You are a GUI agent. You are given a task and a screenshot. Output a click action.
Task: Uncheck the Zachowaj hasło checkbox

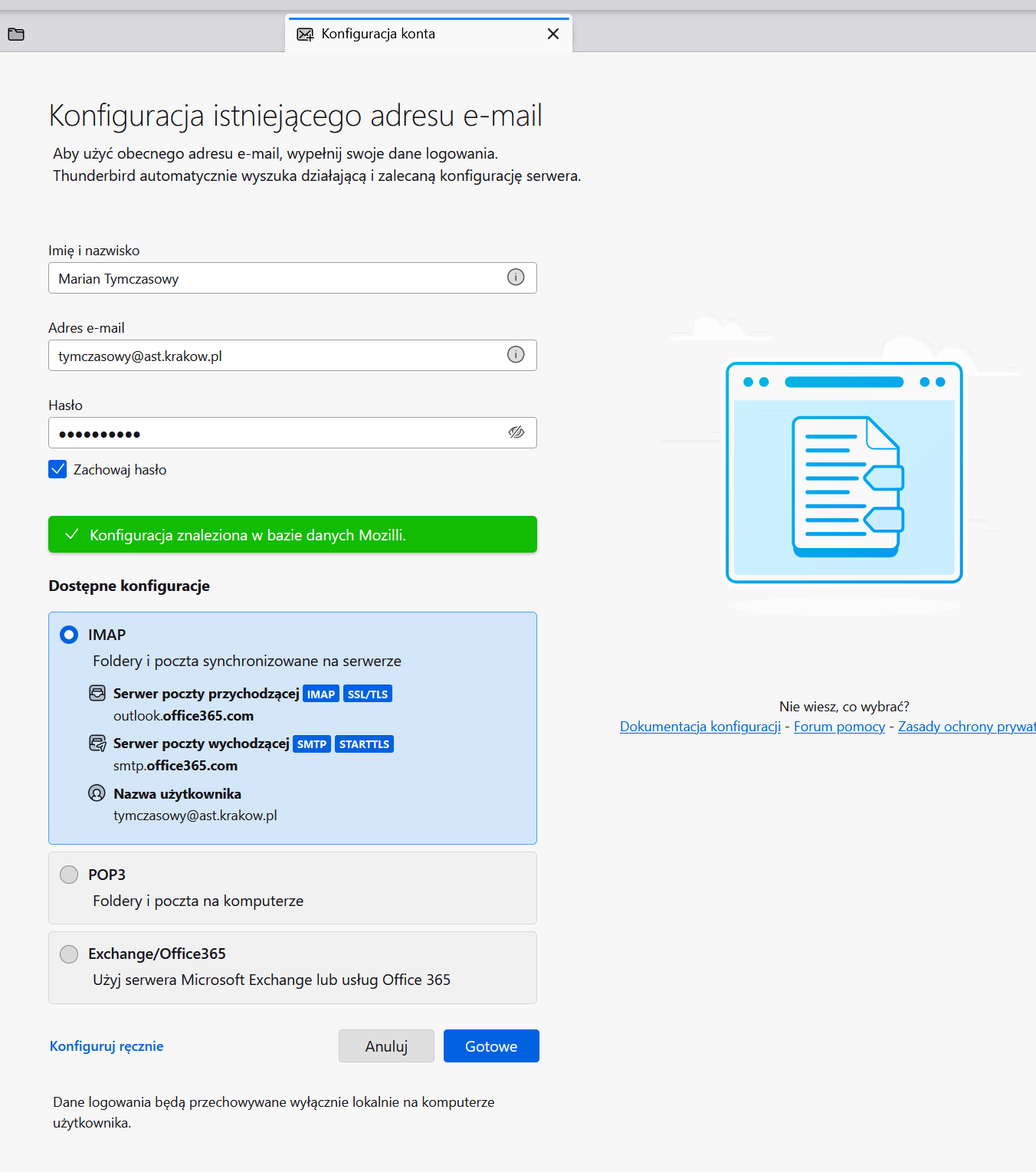(x=57, y=469)
